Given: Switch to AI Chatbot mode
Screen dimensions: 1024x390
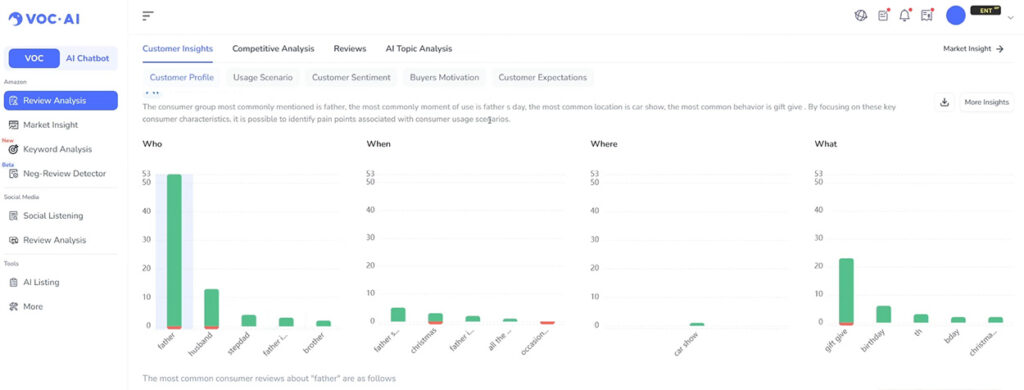Looking at the screenshot, I should (x=88, y=58).
